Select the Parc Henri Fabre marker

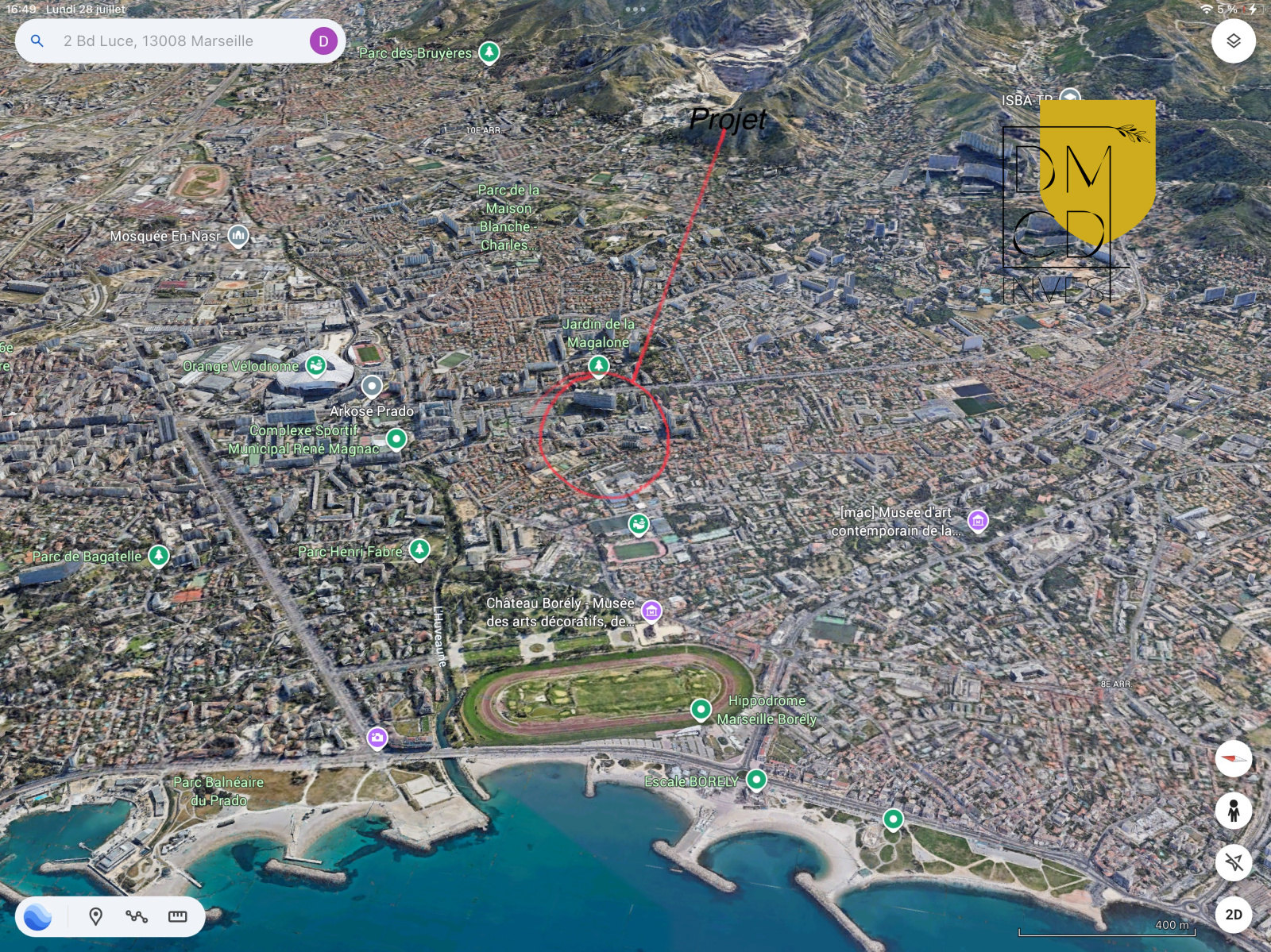click(x=419, y=549)
